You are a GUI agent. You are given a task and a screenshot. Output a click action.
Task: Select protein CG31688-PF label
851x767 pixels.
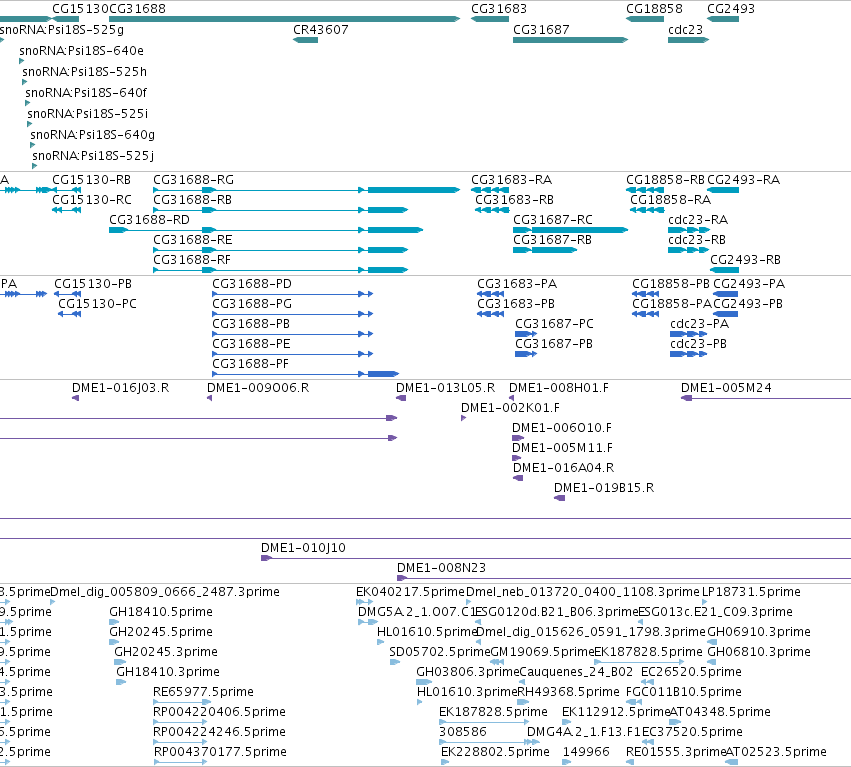point(250,364)
